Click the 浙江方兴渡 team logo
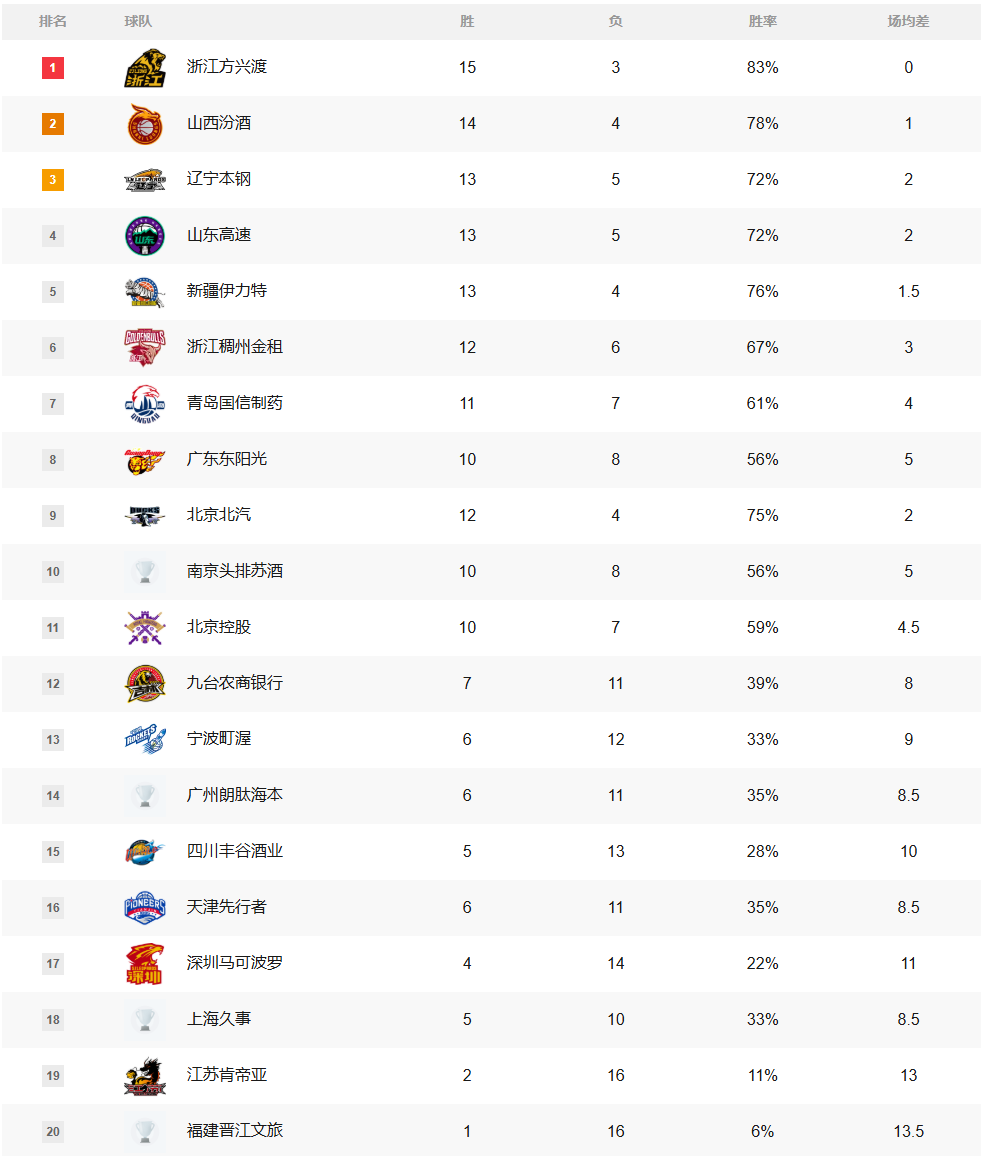The width and height of the screenshot is (981, 1156). point(145,68)
